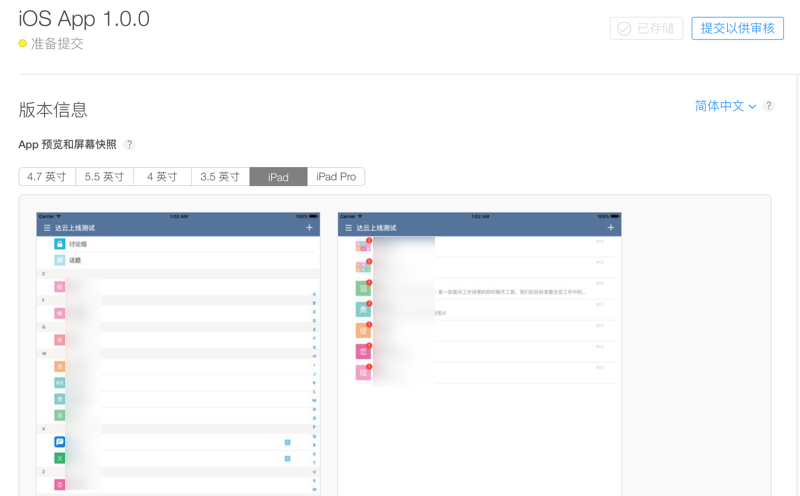Click the yellow 准备提交 status indicator
This screenshot has width=800, height=496.
22,43
